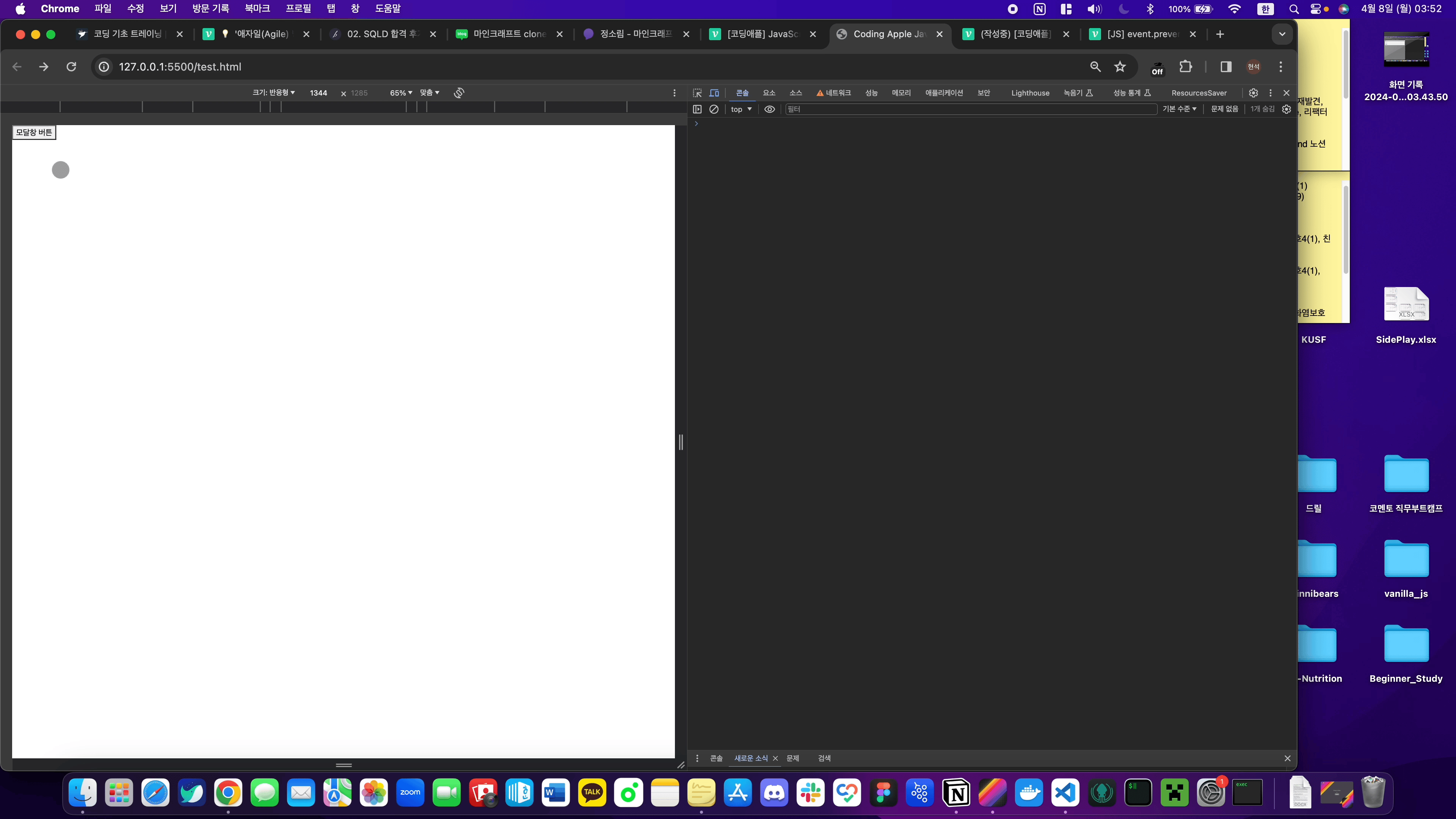1456x819 pixels.
Task: Click the inspect element selector icon
Action: [698, 93]
